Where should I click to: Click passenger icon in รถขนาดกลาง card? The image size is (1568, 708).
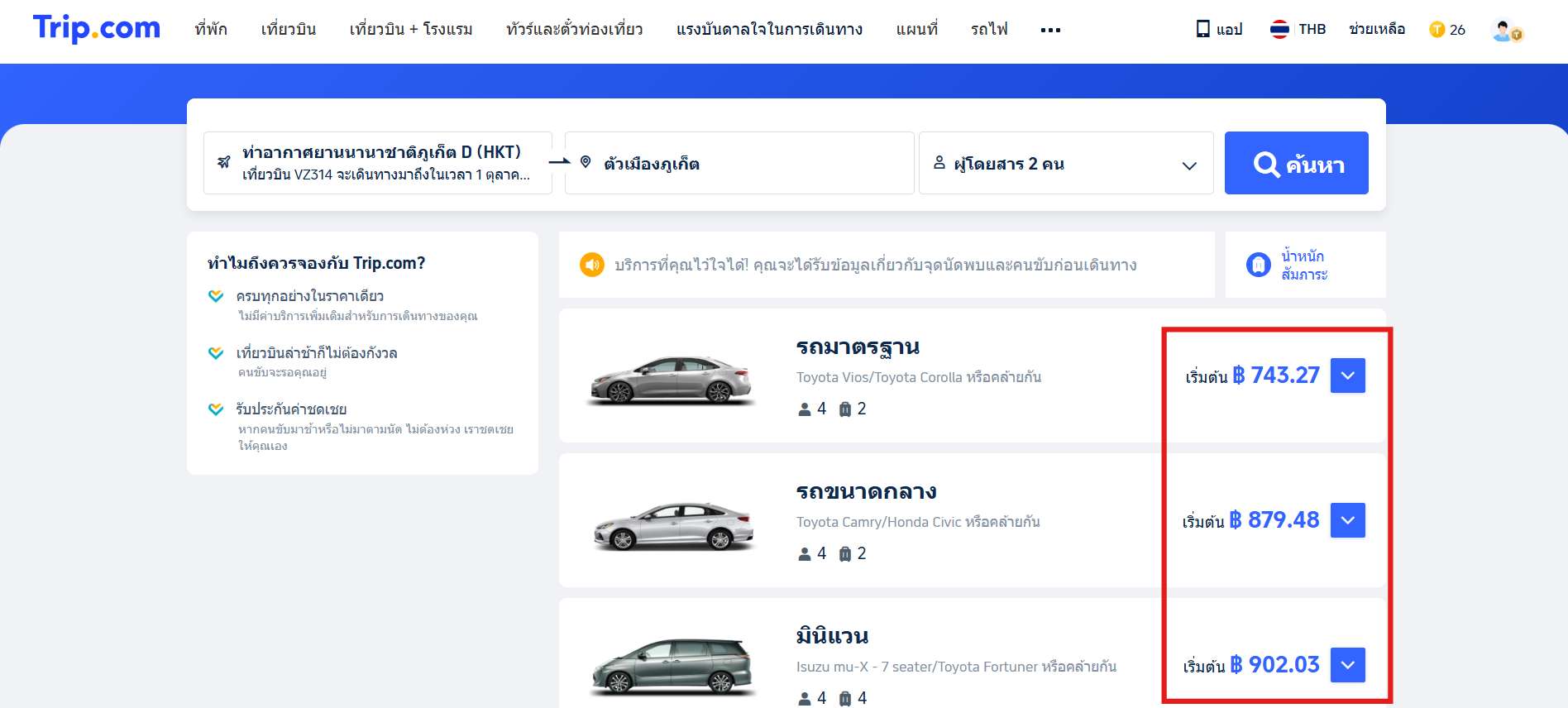[x=804, y=553]
